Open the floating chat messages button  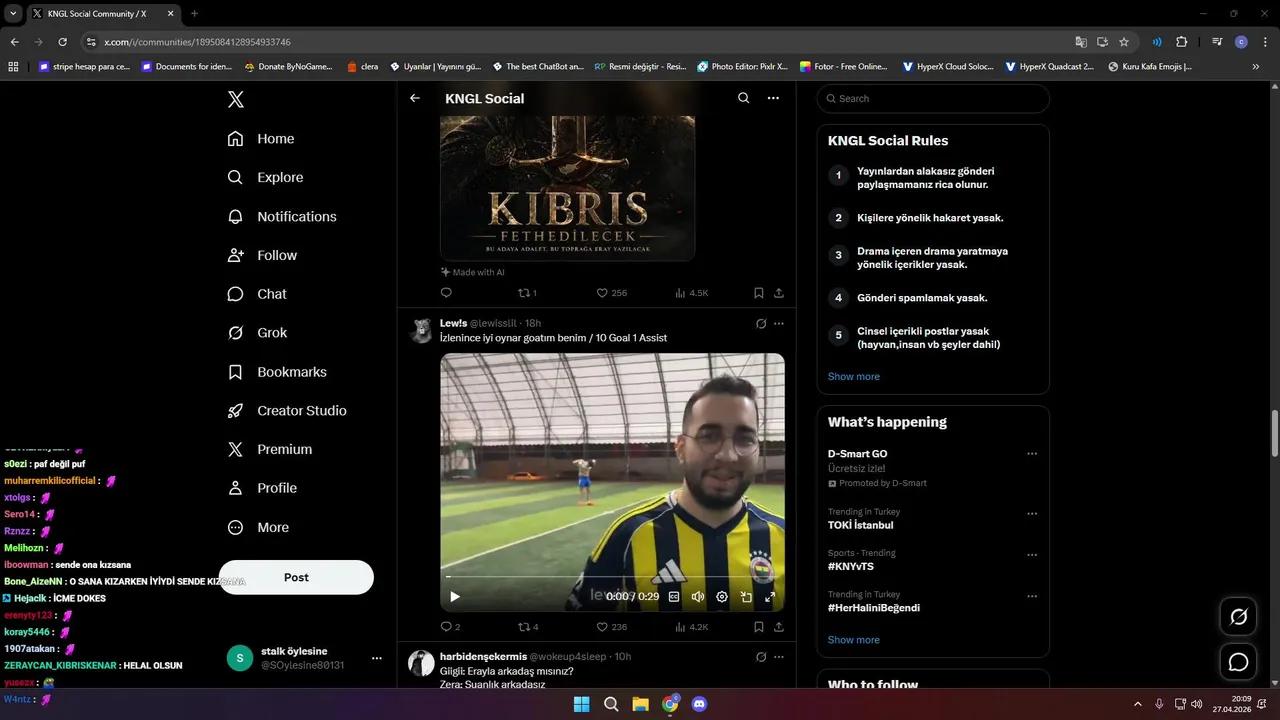click(x=1238, y=662)
